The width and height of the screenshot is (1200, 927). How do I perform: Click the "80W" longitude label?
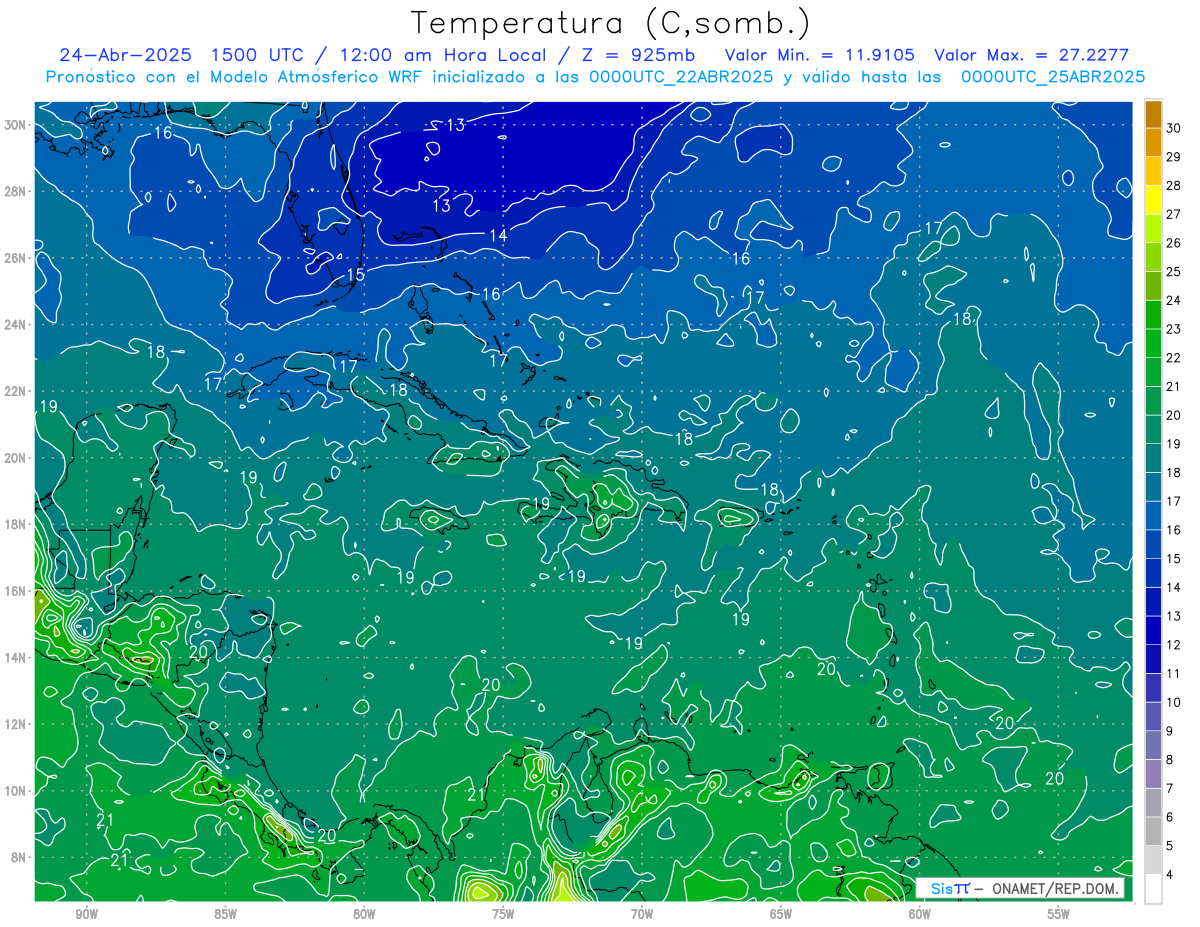point(364,914)
